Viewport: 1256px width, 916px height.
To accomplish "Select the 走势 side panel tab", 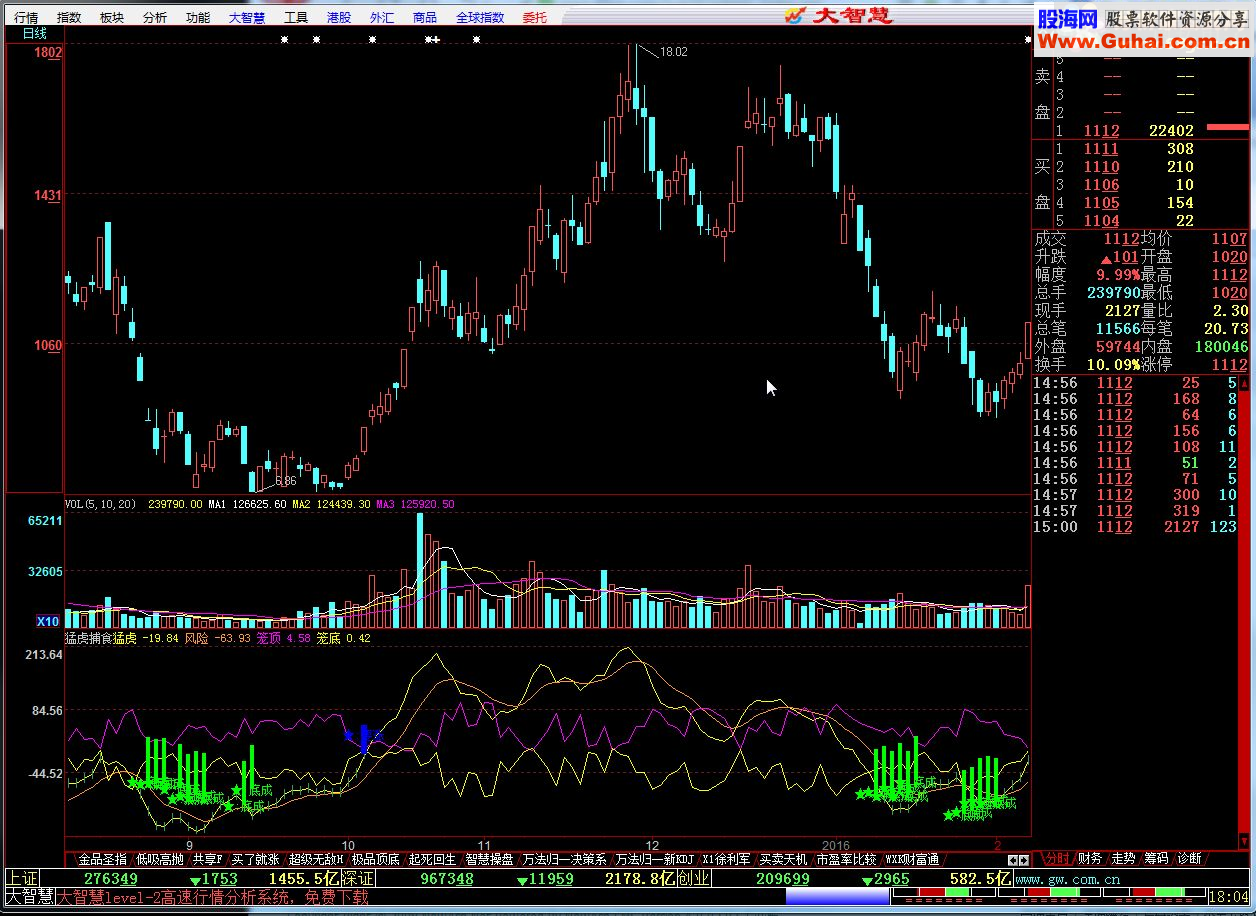I will coord(1123,859).
